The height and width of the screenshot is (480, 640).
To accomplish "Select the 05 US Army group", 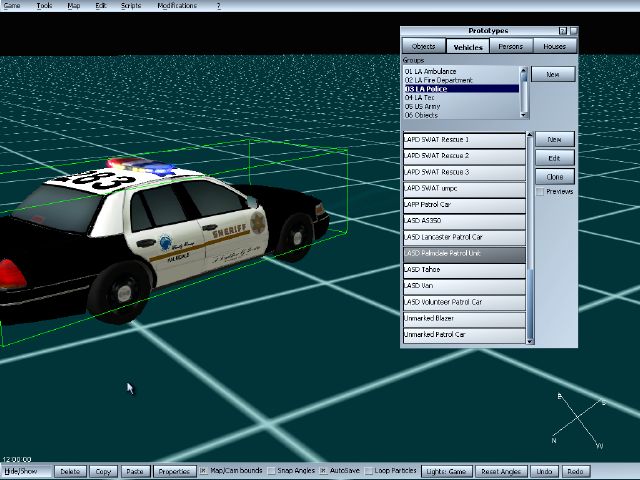I will (x=461, y=106).
